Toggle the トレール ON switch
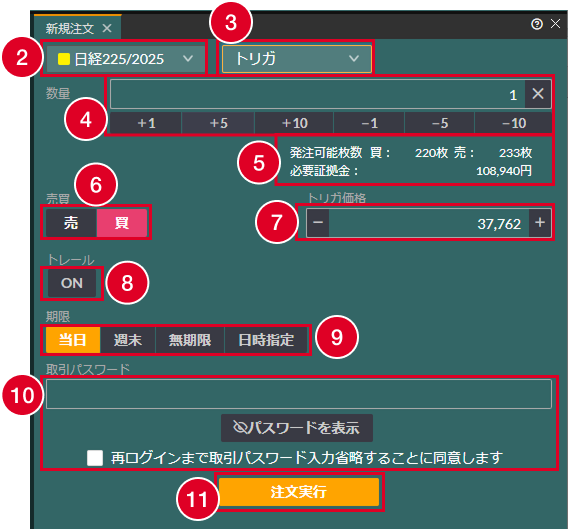 72,283
